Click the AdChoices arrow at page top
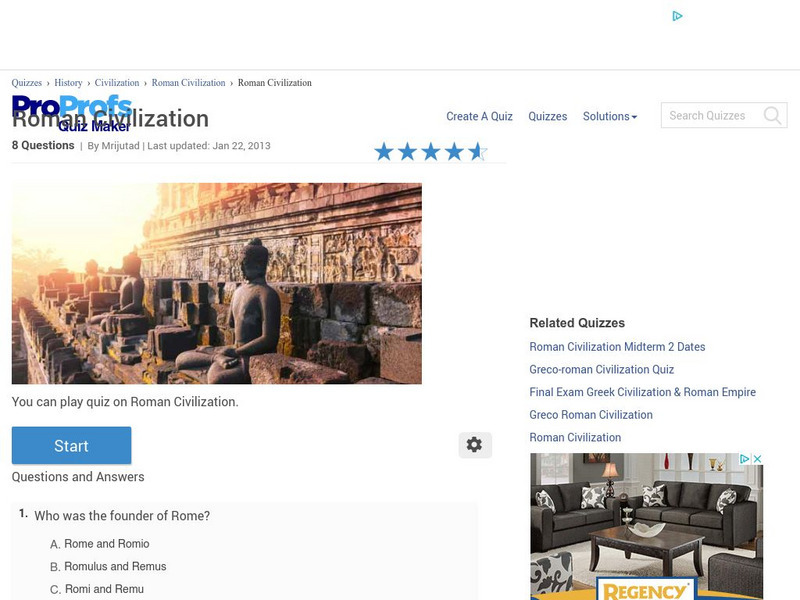 point(679,16)
